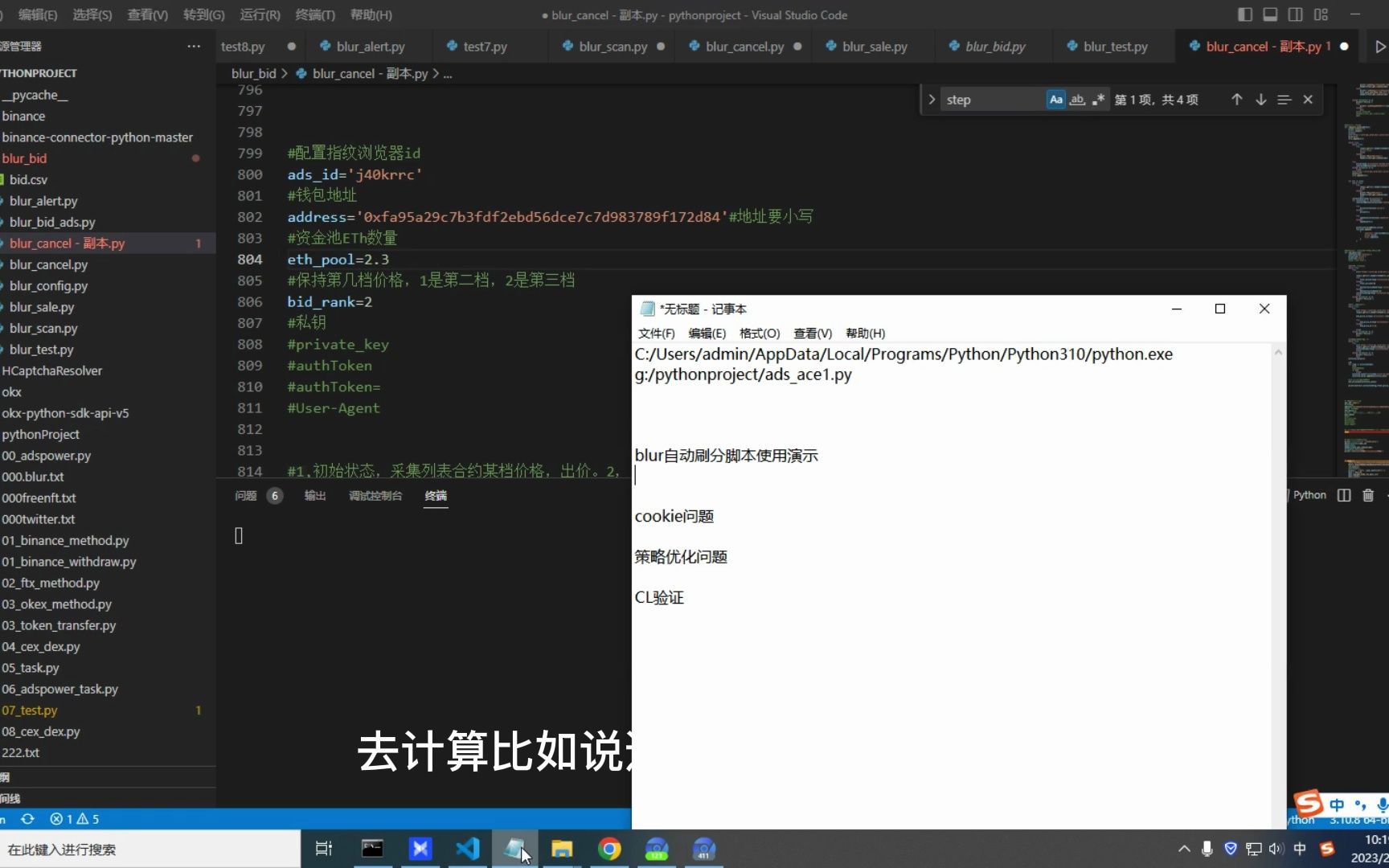Screen dimensions: 1389x868
Task: Toggle primary sidebar layout icon
Action: (x=1245, y=14)
